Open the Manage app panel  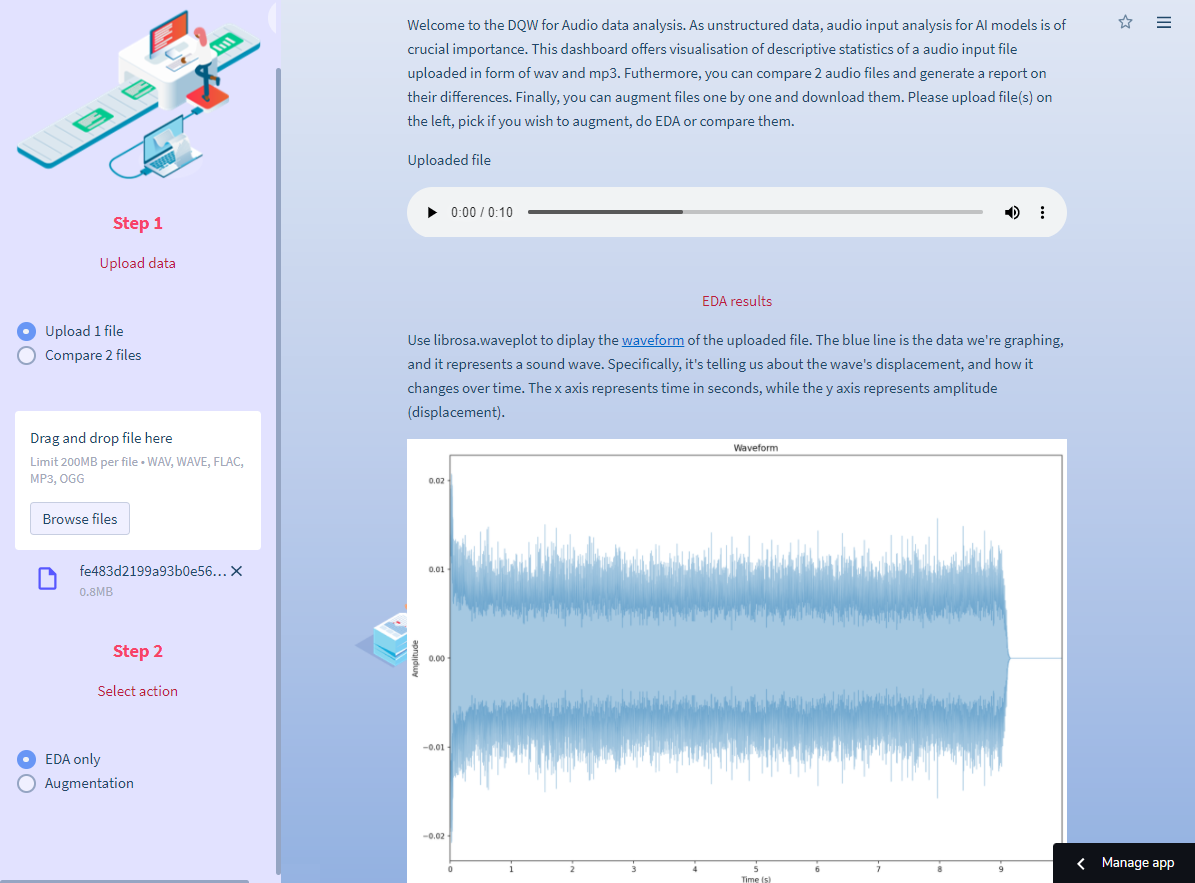point(1137,863)
